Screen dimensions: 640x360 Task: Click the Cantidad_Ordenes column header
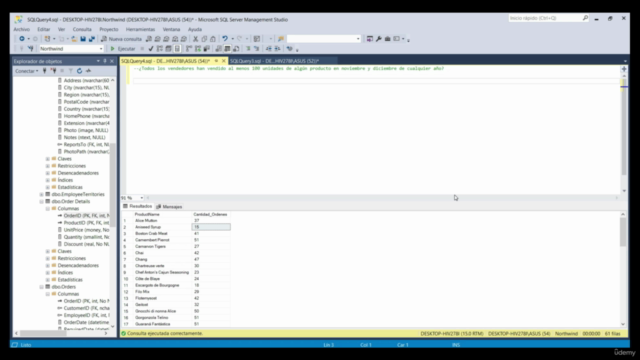coord(211,214)
